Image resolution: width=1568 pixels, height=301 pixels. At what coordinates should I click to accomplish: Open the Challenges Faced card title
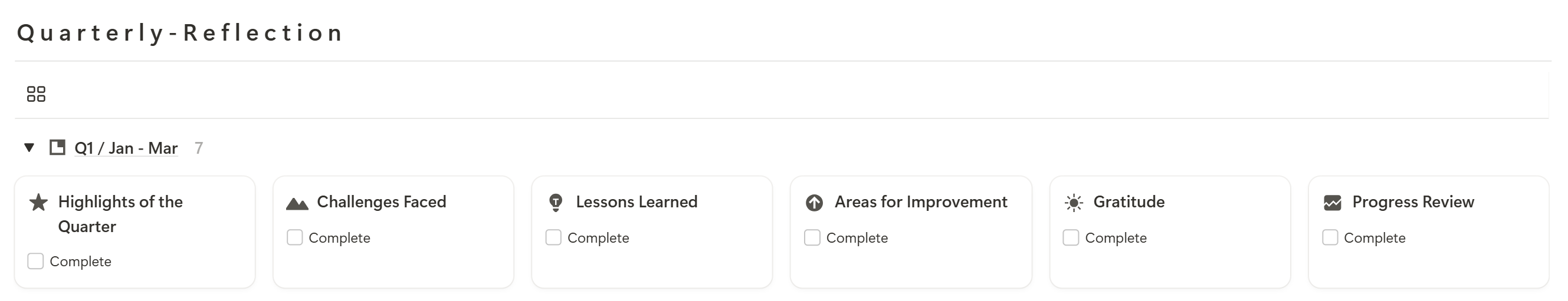click(x=382, y=201)
